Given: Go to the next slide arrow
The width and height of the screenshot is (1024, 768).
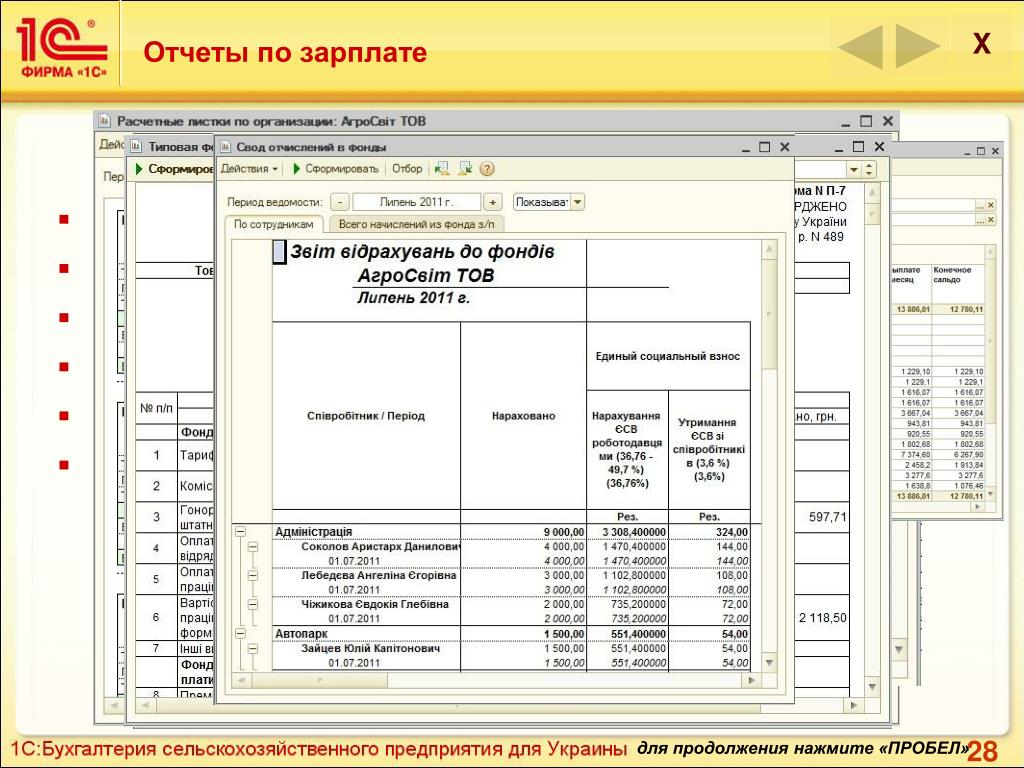Looking at the screenshot, I should [x=917, y=46].
